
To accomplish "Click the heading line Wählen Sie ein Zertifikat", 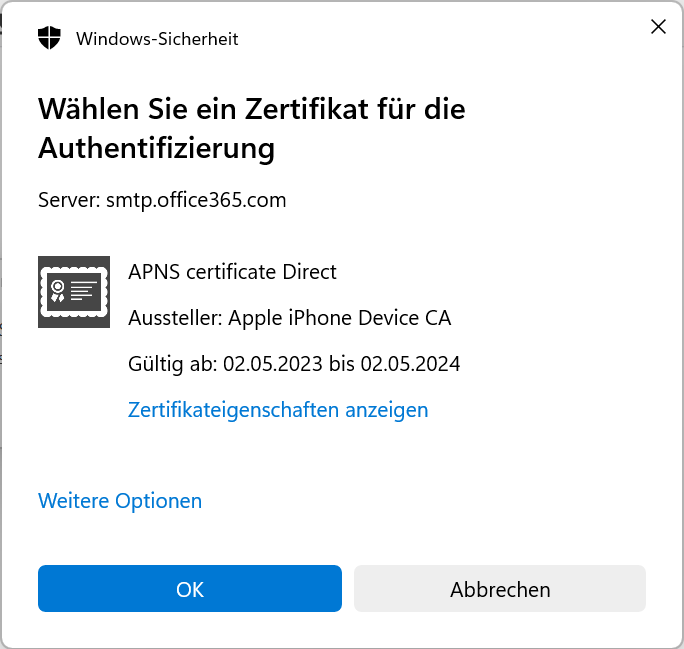I will pyautogui.click(x=252, y=109).
